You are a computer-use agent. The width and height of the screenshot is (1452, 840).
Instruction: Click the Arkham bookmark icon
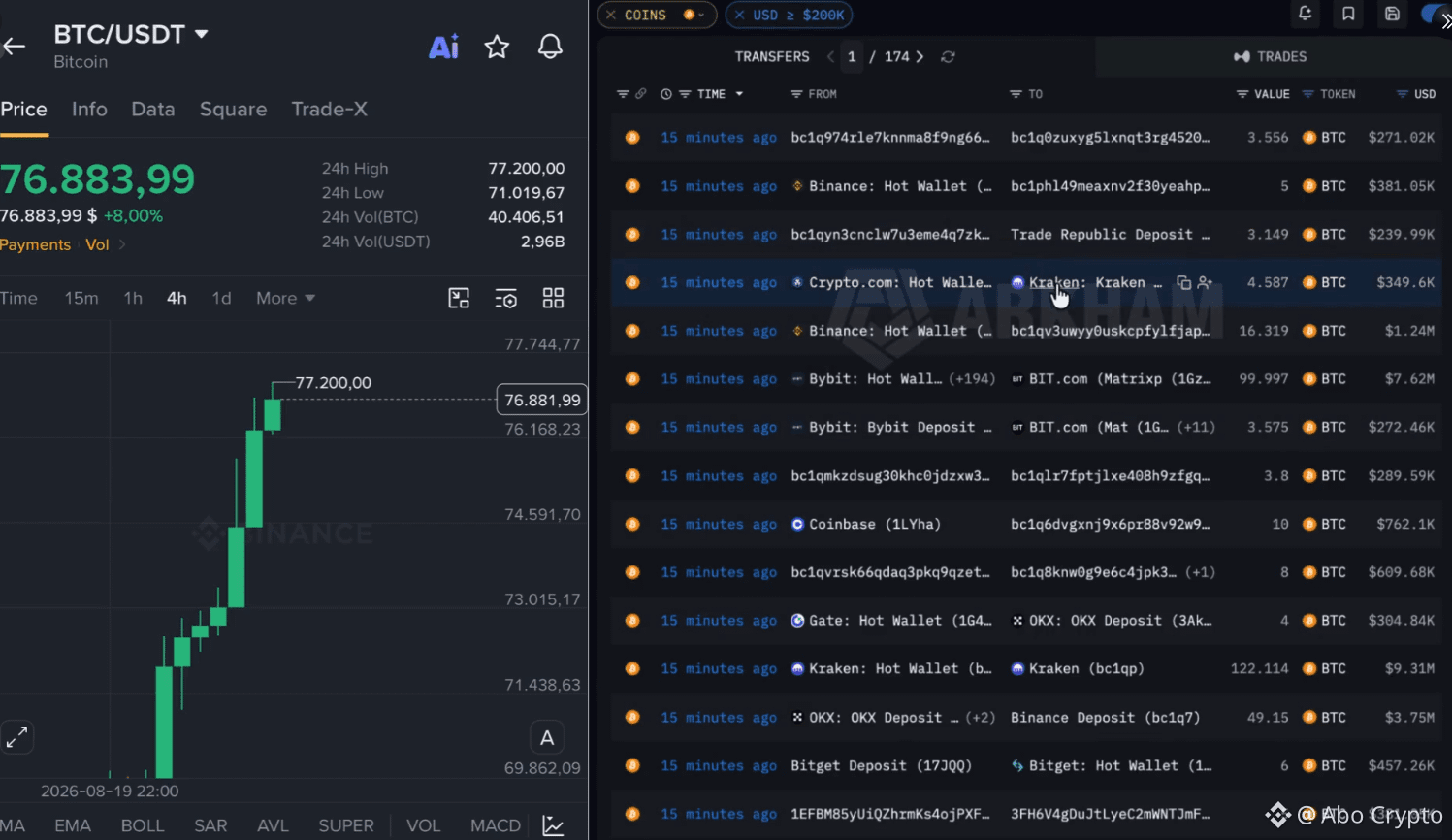coord(1348,14)
